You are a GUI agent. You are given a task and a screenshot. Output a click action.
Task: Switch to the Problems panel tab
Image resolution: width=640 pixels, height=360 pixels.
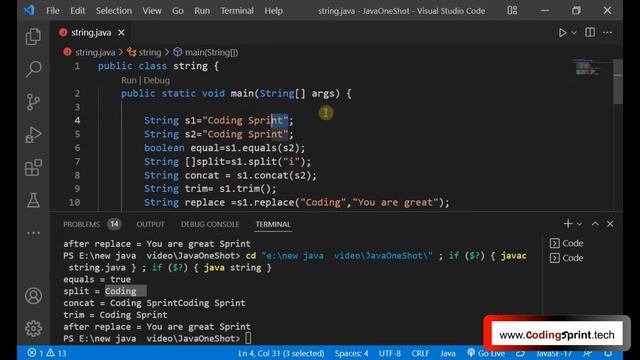[x=82, y=224]
